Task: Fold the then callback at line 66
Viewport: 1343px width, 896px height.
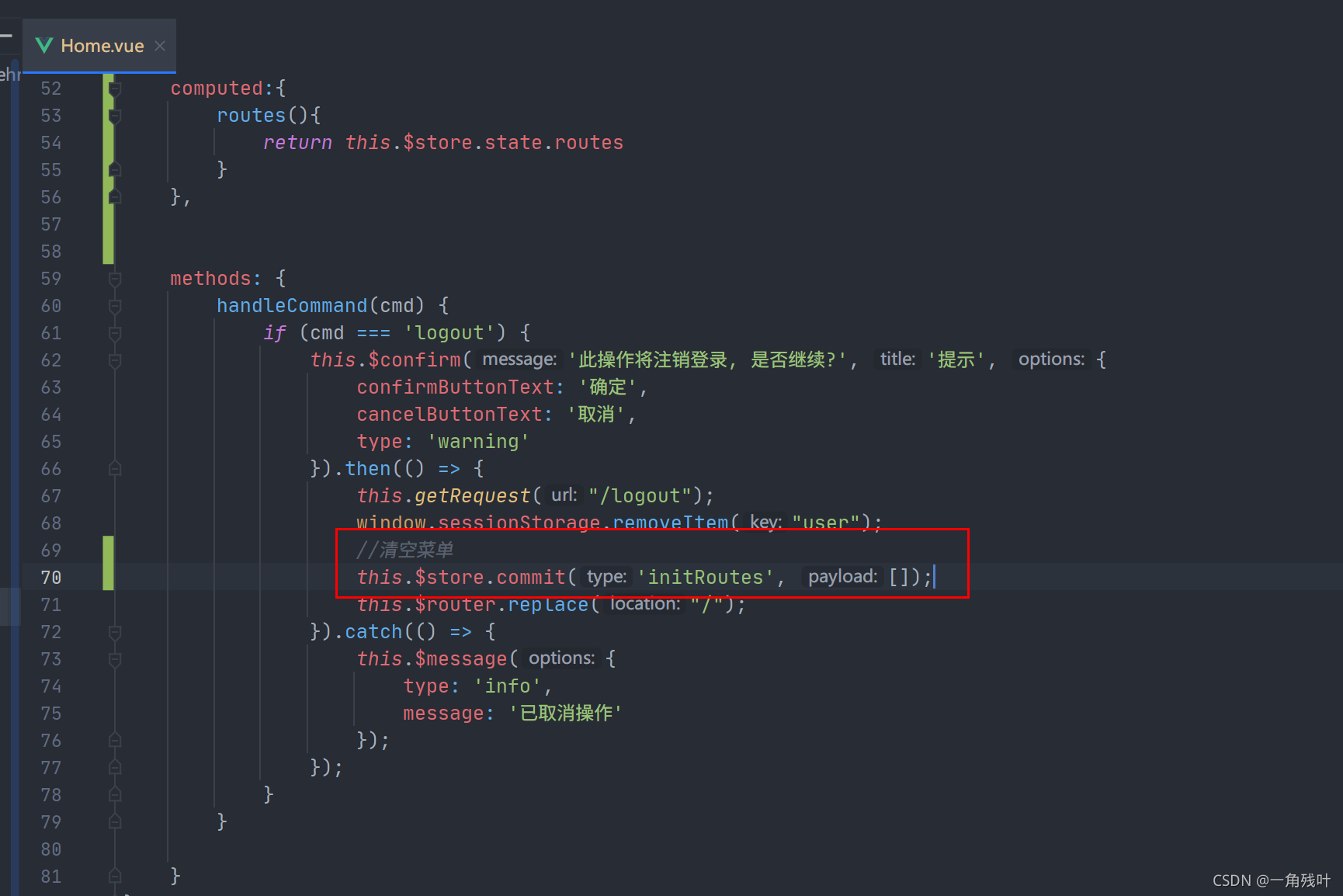Action: click(115, 469)
